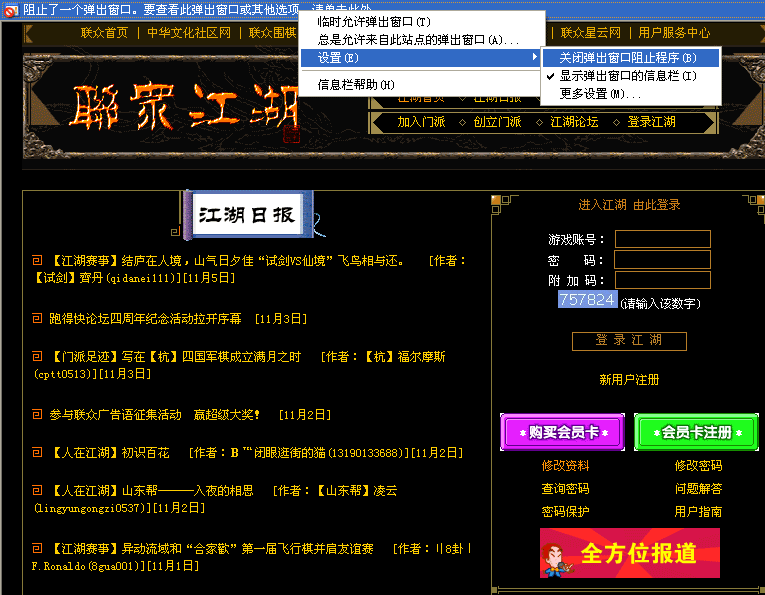The height and width of the screenshot is (595, 765).
Task: Choose 临时允许弹出窗口 from the menu
Action: pyautogui.click(x=374, y=22)
